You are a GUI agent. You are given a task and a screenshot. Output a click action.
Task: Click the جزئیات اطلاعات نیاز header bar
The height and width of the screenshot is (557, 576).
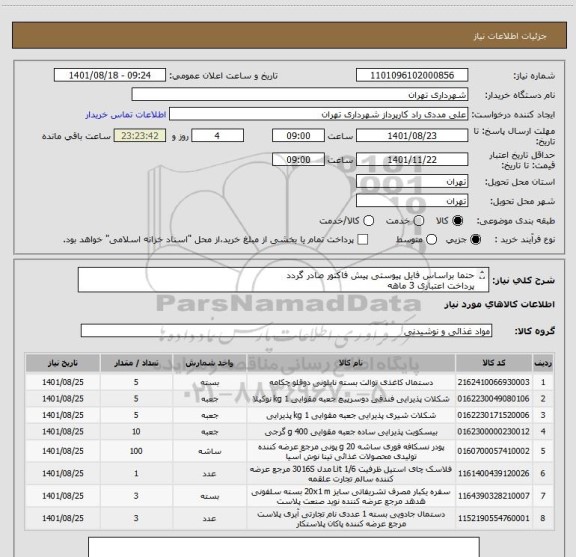pyautogui.click(x=289, y=36)
